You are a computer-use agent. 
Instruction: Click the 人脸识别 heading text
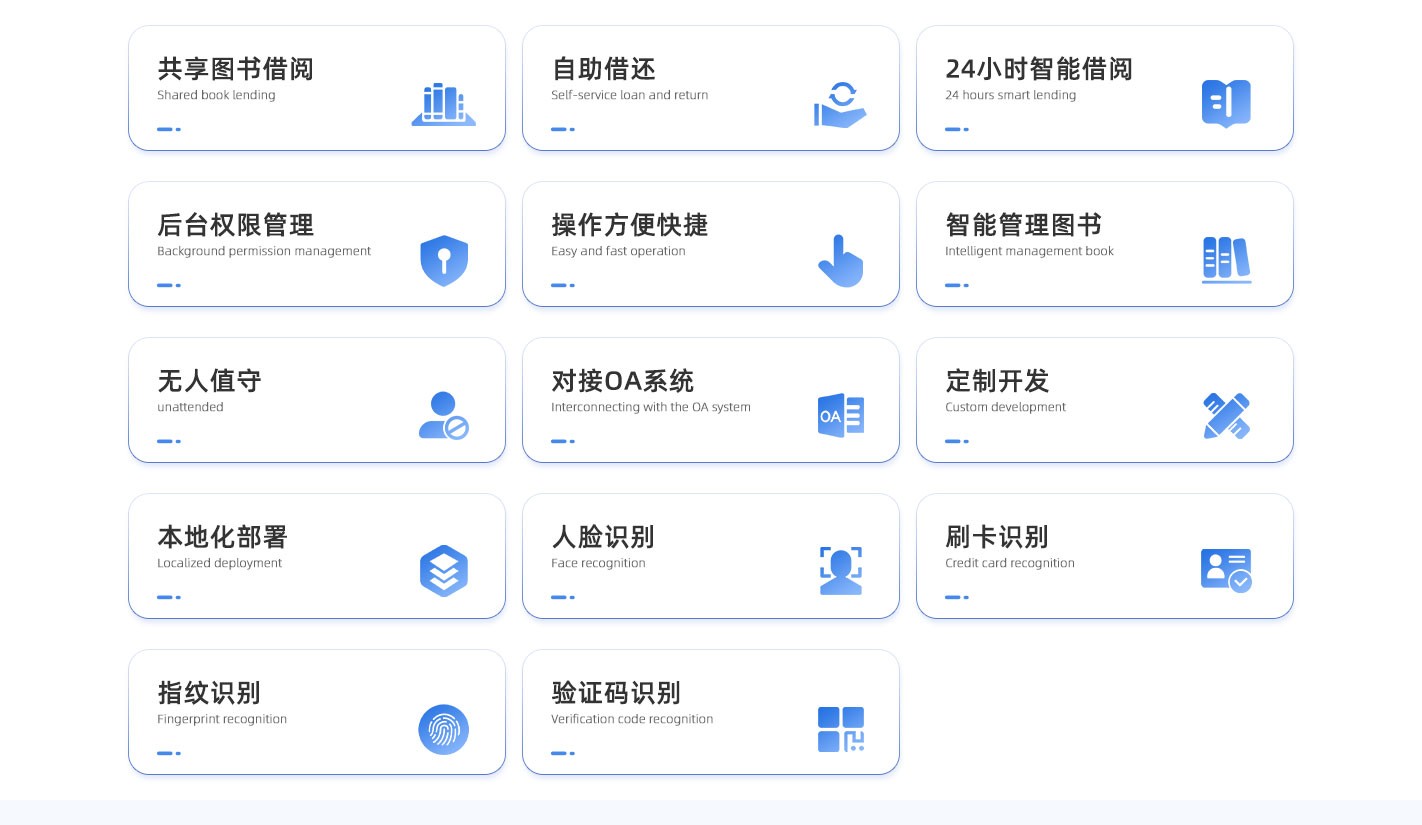tap(602, 537)
